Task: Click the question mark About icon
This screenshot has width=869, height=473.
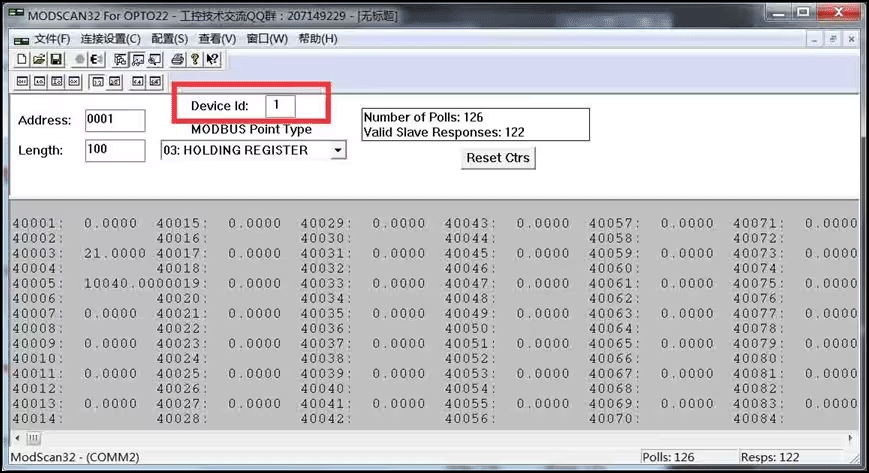Action: (195, 60)
